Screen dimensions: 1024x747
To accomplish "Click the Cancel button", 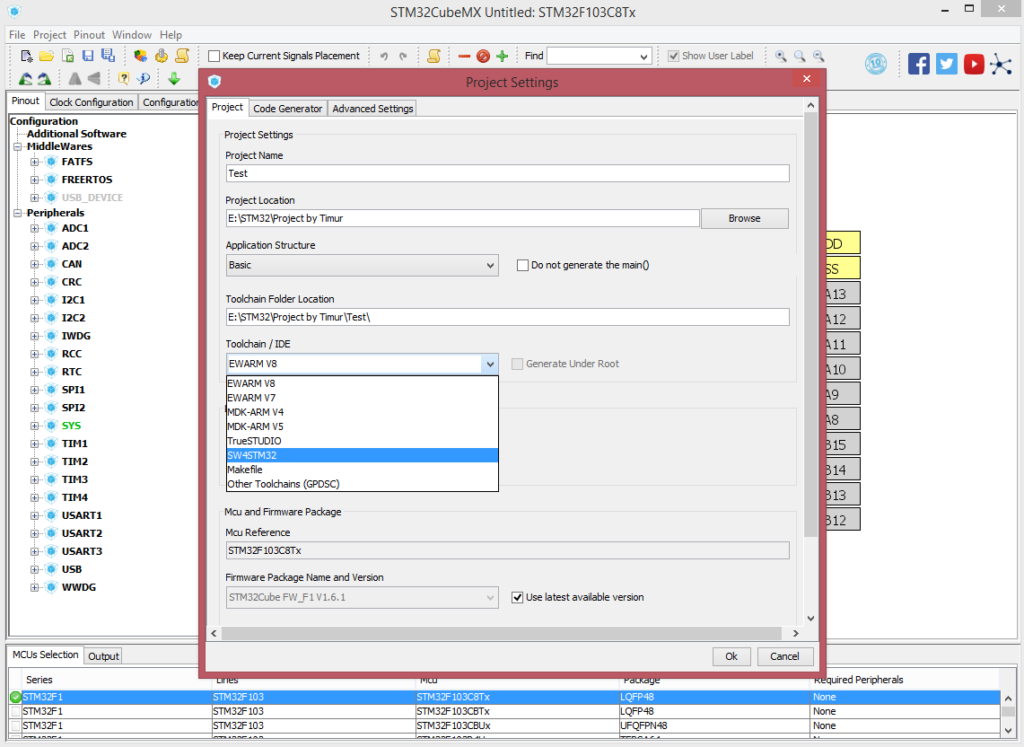I will tap(784, 657).
